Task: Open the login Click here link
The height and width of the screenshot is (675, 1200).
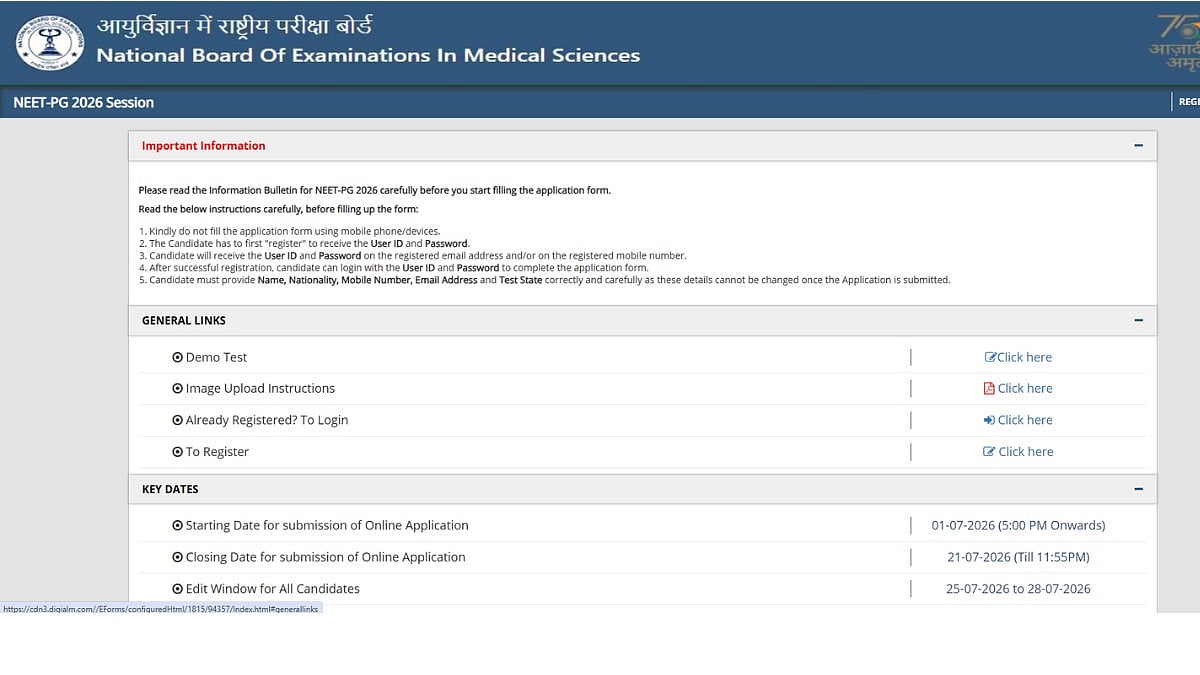Action: 1025,420
